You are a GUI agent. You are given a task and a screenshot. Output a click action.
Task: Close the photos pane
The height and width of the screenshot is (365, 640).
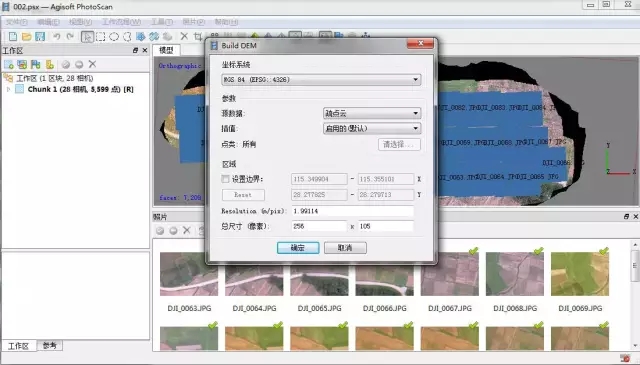[636, 216]
